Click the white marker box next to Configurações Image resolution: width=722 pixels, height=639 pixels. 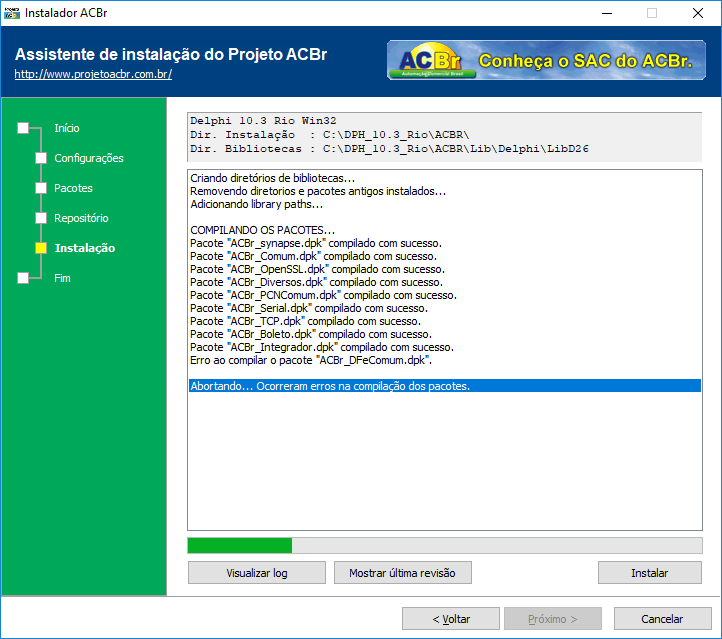pyautogui.click(x=41, y=158)
